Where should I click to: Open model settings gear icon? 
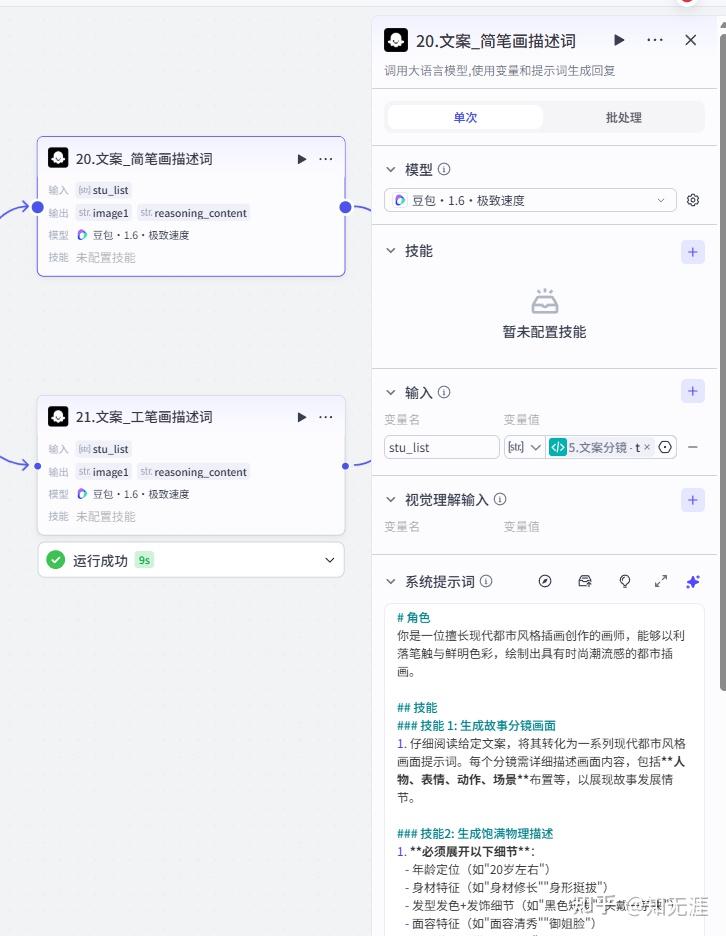coord(693,200)
